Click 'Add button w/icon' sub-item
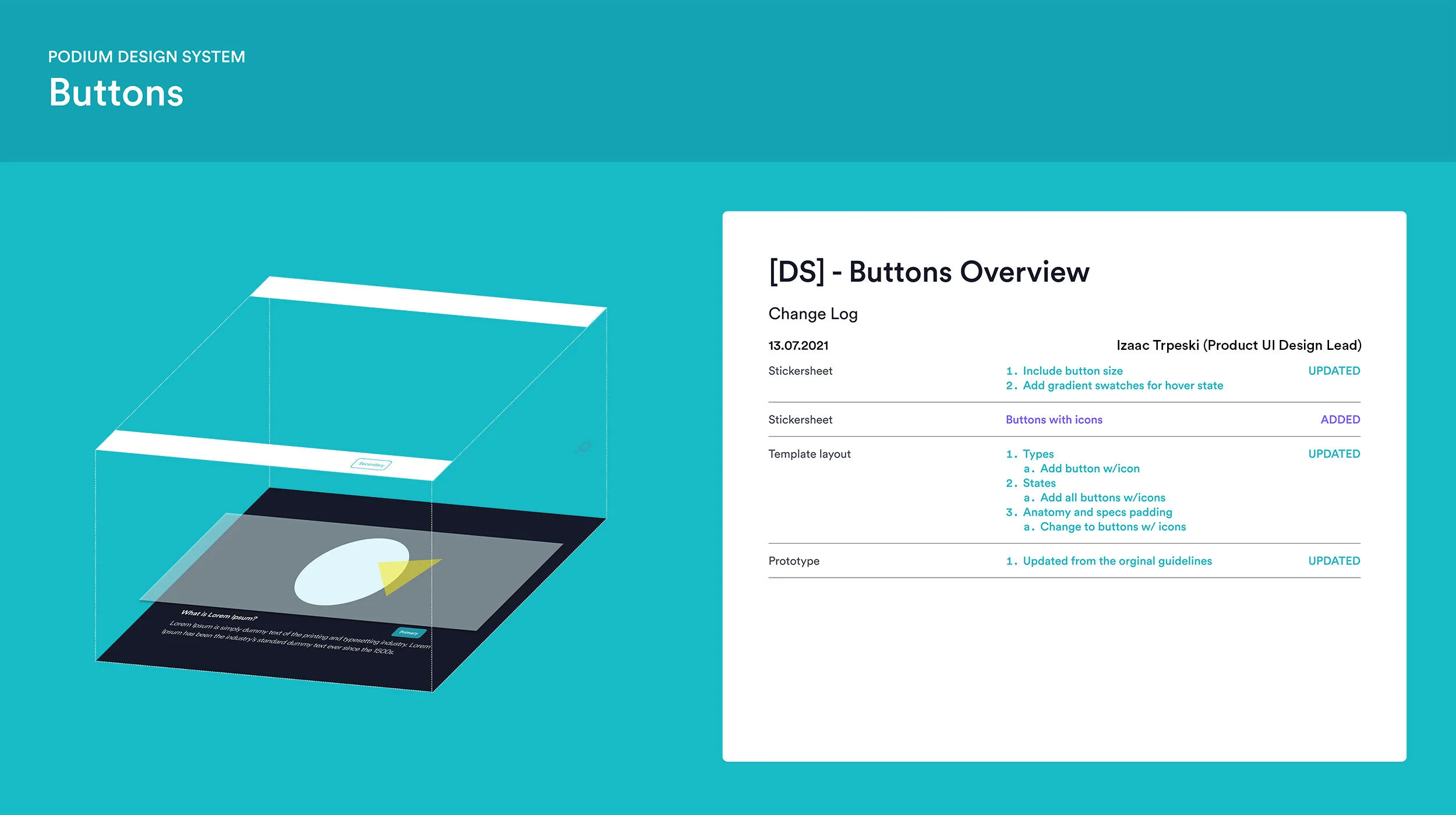This screenshot has height=815, width=1456. [x=1090, y=469]
